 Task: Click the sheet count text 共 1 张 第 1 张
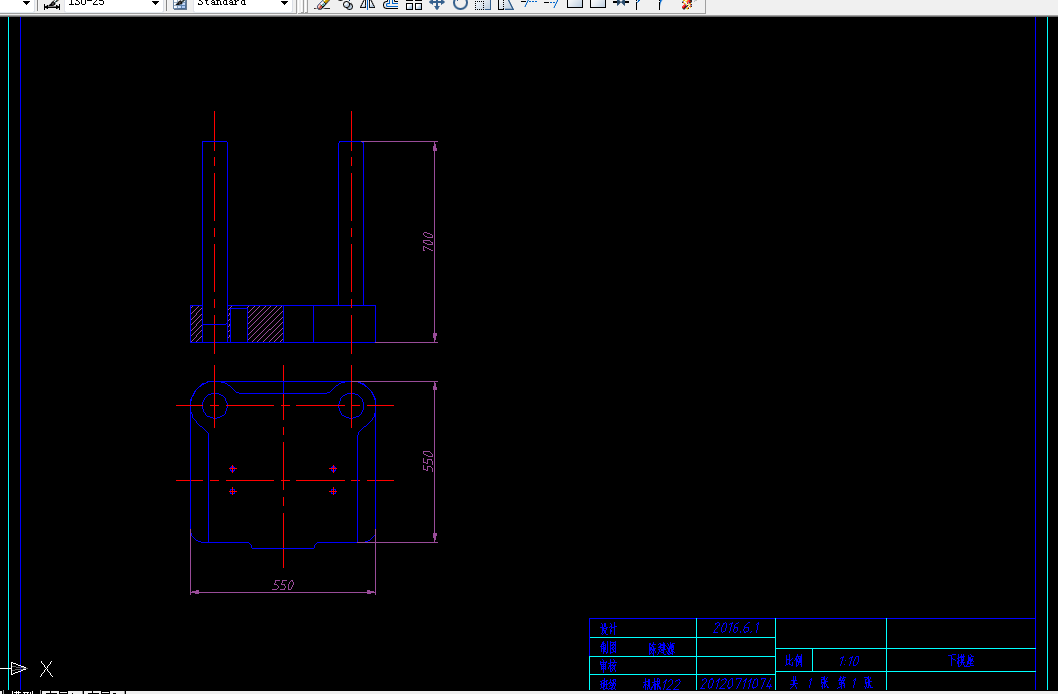point(831,683)
